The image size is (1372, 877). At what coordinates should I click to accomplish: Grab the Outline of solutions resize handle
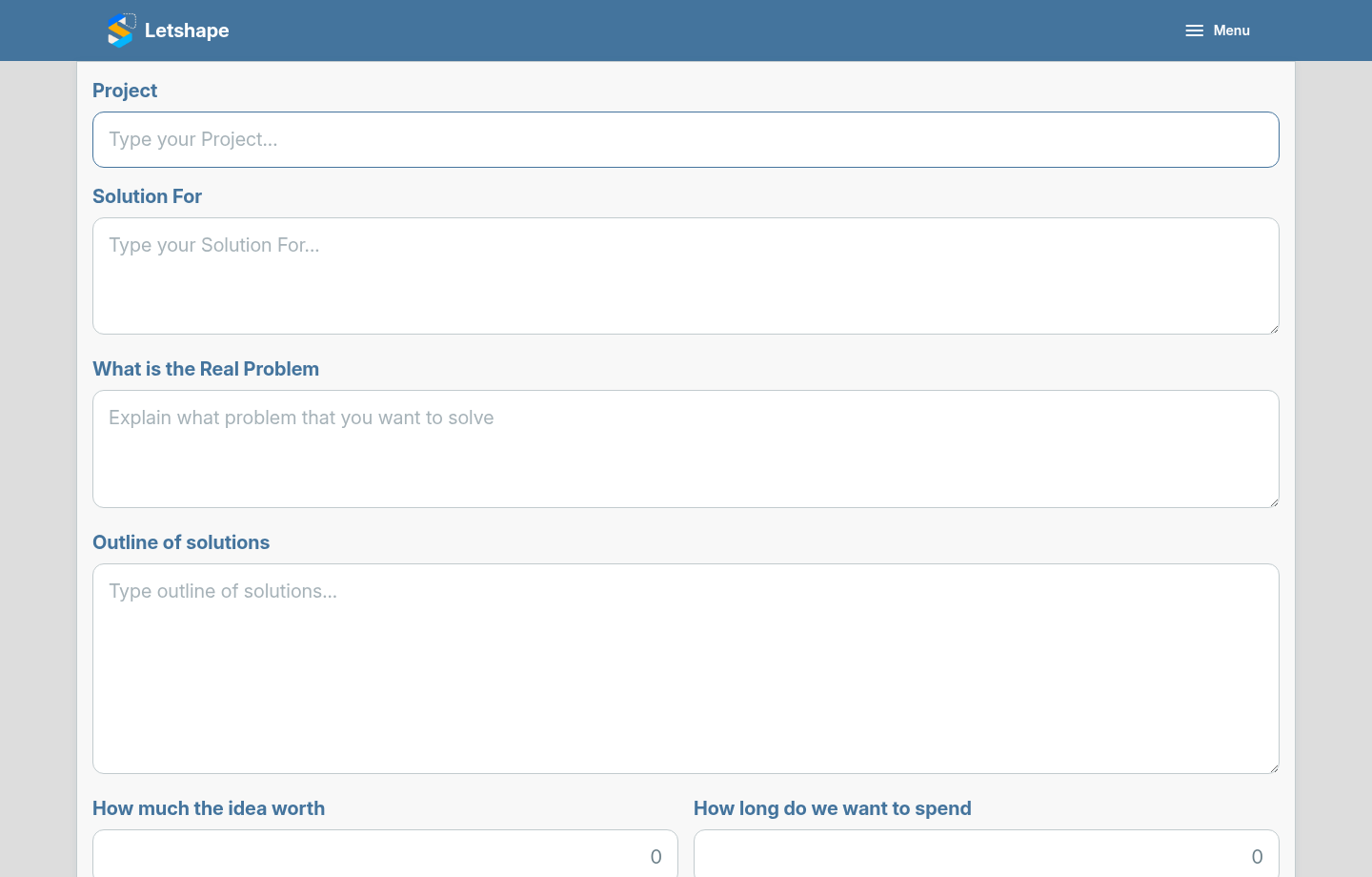[1273, 767]
